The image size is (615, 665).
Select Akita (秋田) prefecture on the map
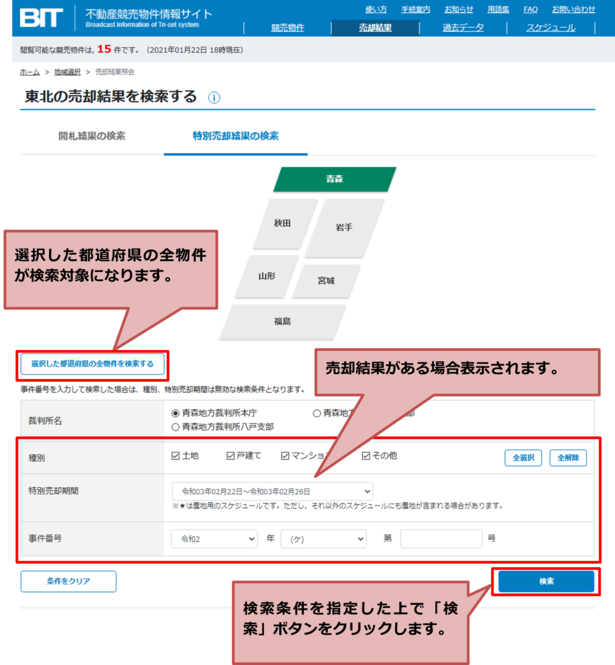tap(281, 223)
